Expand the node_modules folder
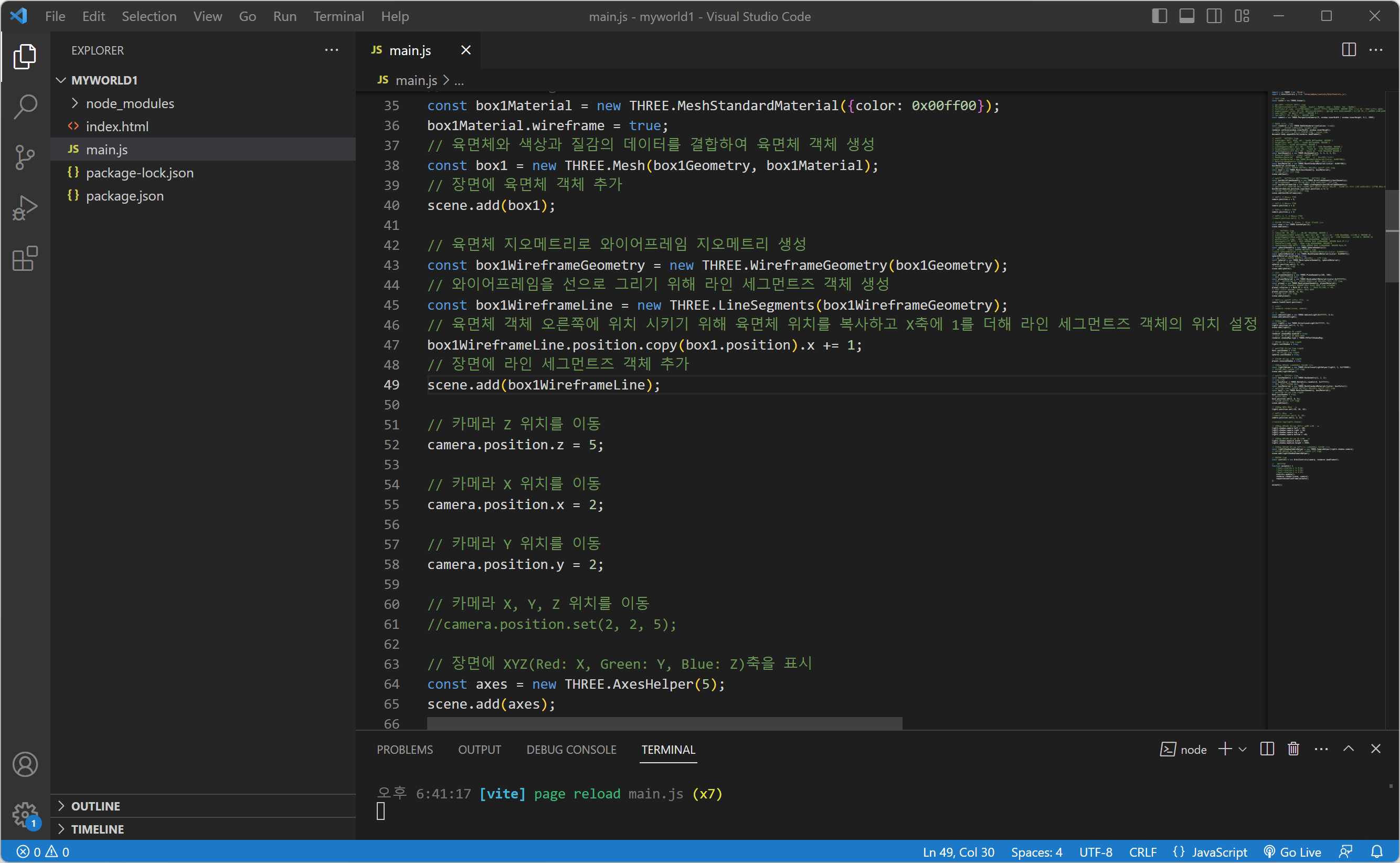This screenshot has height=863, width=1400. (130, 103)
